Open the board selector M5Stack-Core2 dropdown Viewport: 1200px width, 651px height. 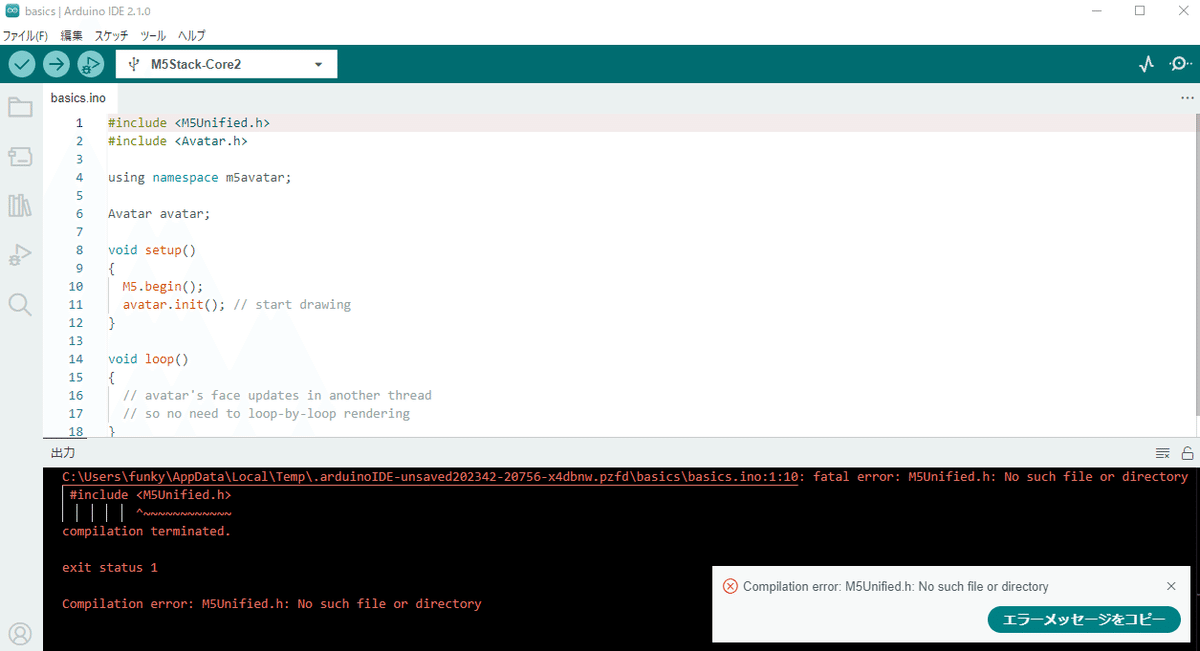point(226,64)
